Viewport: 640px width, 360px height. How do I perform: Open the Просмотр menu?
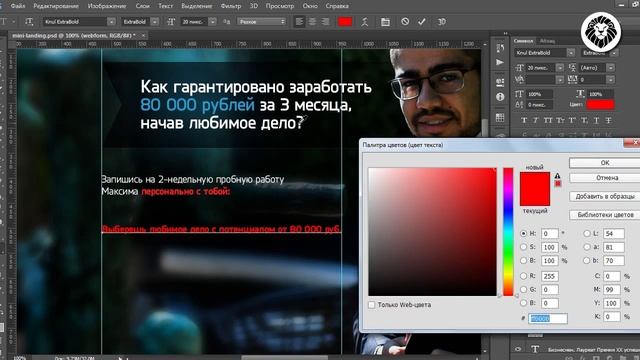(280, 6)
